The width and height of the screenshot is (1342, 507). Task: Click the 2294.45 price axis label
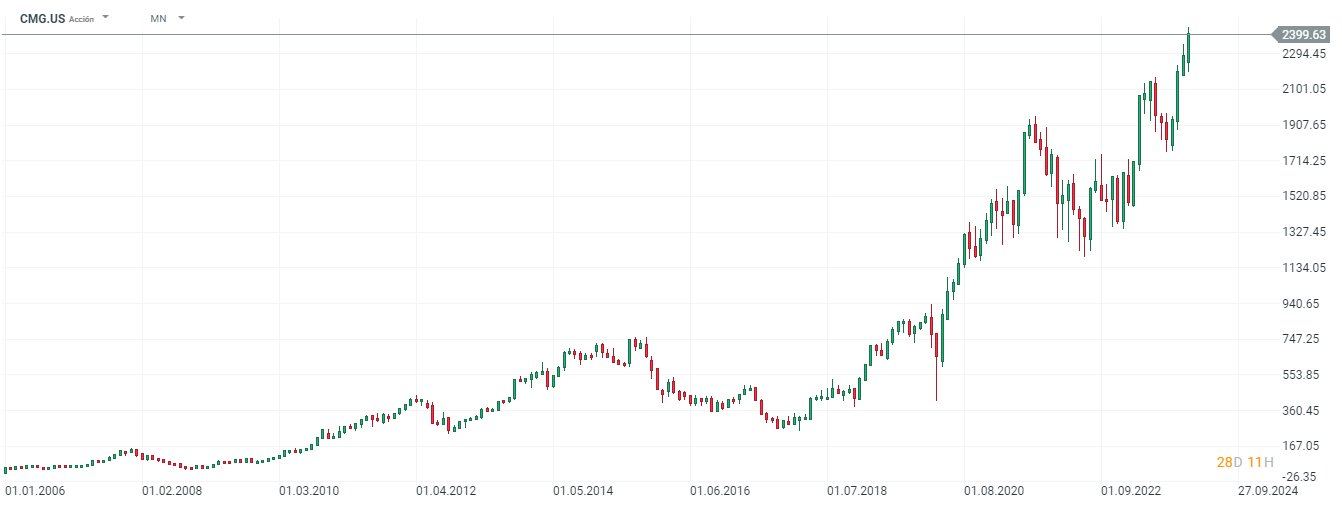pyautogui.click(x=1305, y=53)
